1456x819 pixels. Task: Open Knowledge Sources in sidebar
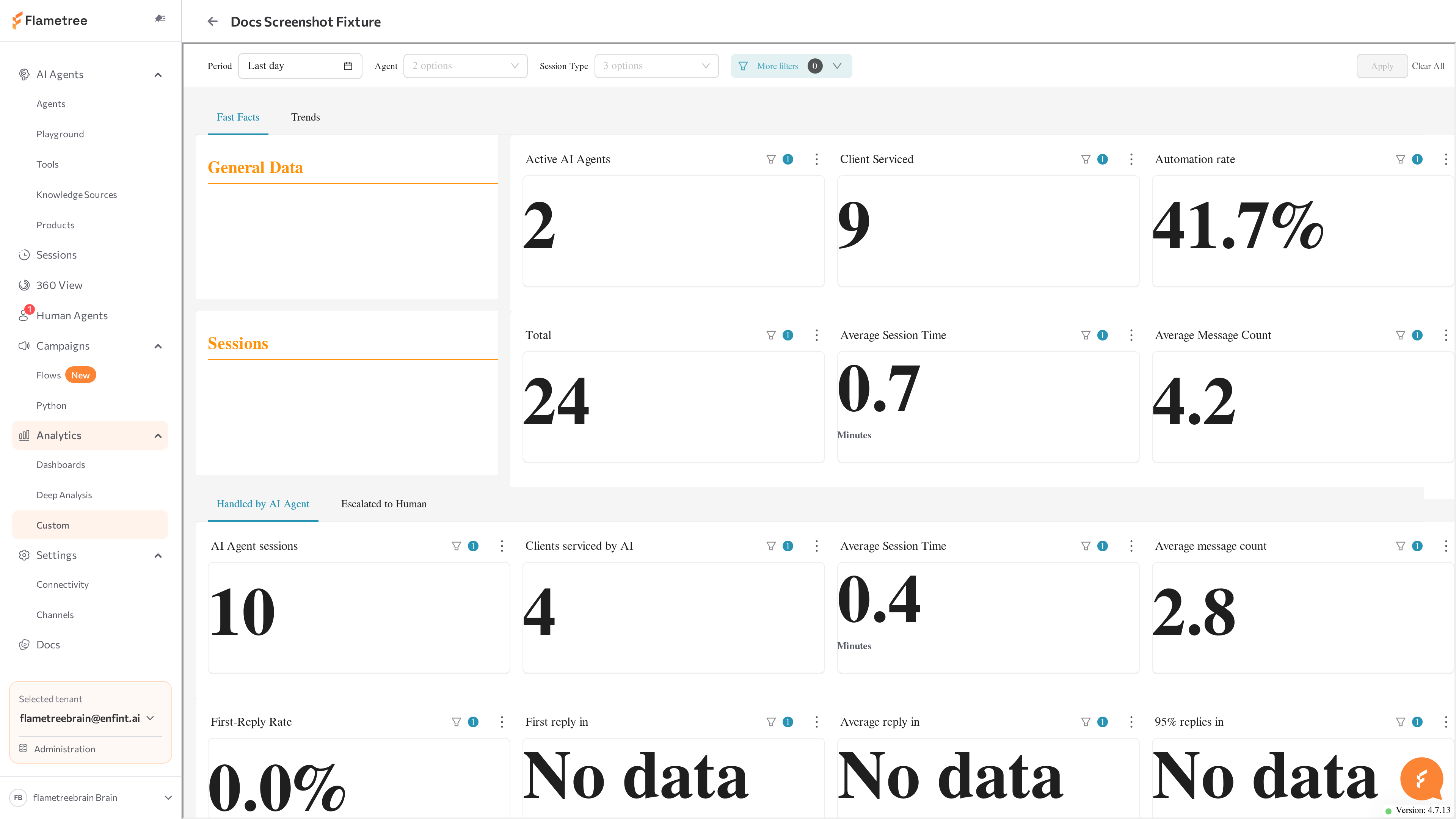click(x=76, y=195)
